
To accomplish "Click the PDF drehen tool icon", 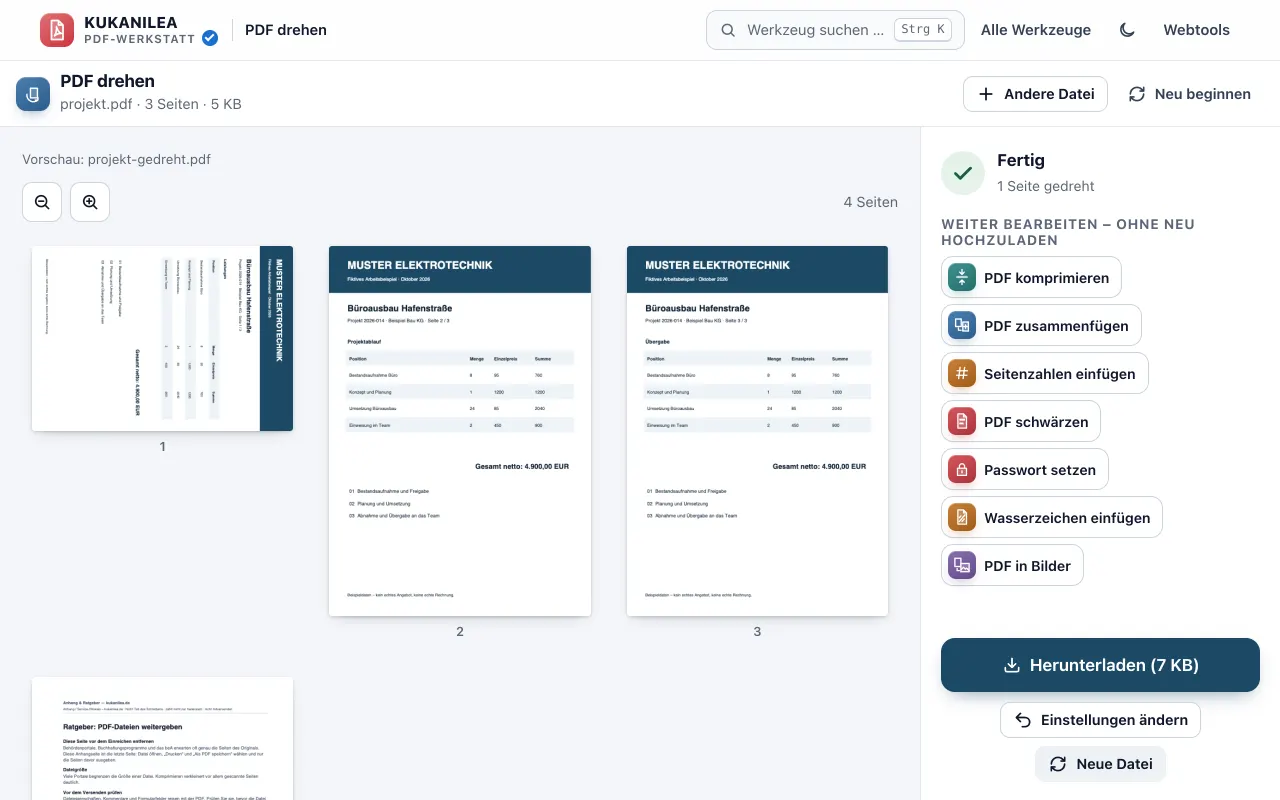I will 33,94.
